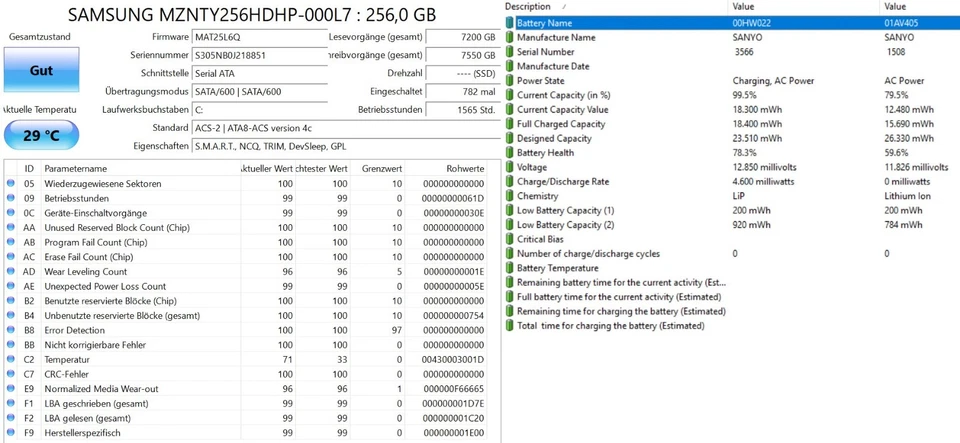Viewport: 960px width, 443px height.
Task: Click the battery icon beside Chemistry
Action: 509,196
